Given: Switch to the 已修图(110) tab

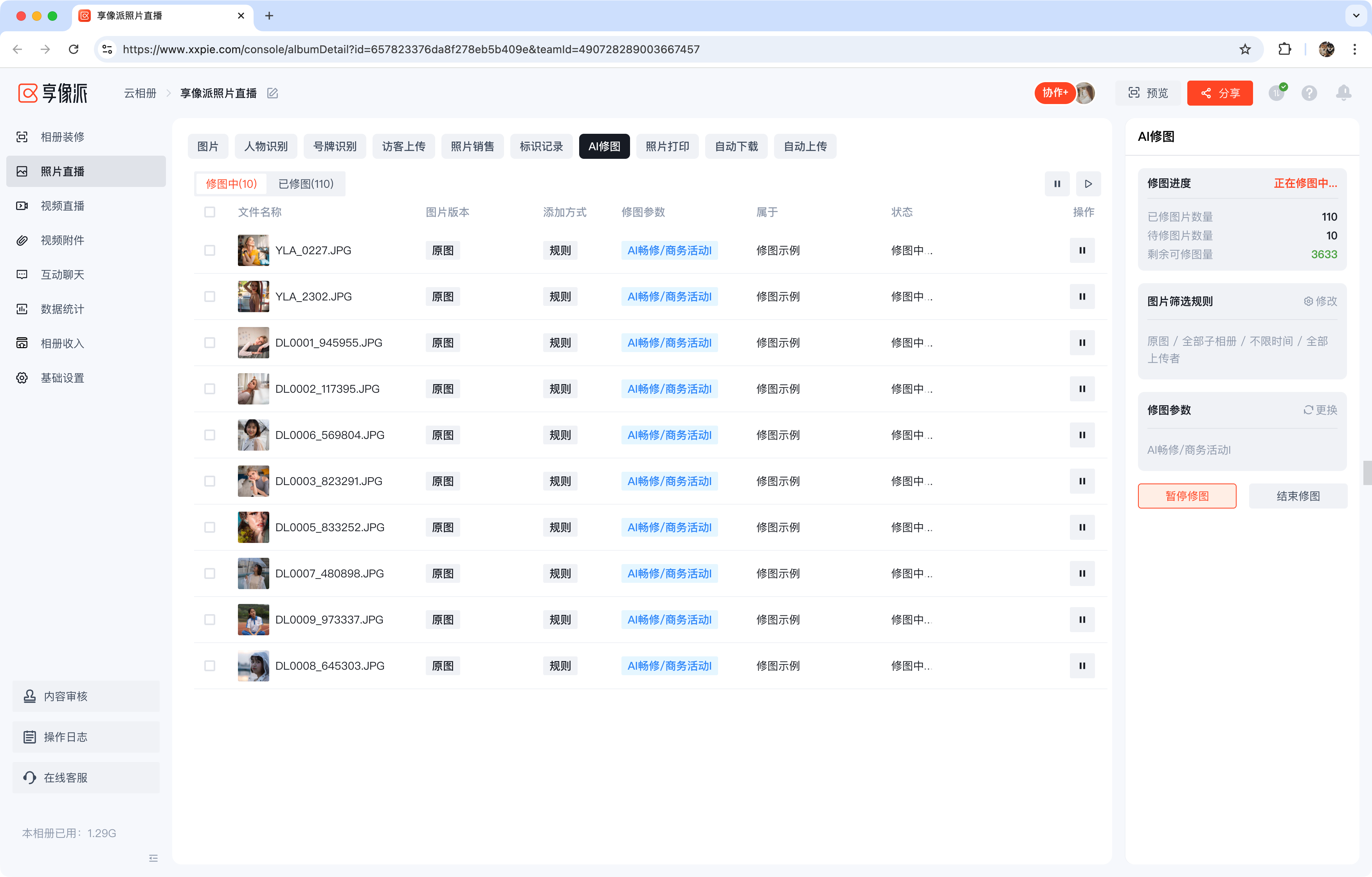Looking at the screenshot, I should [305, 184].
